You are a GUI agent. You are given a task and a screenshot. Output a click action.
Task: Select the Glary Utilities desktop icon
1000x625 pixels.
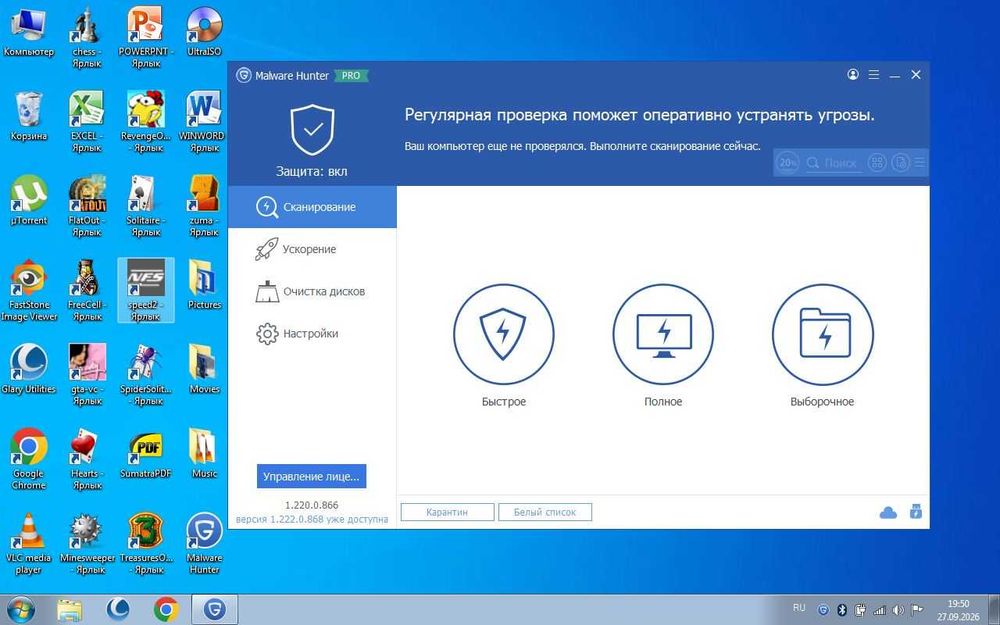tap(29, 369)
